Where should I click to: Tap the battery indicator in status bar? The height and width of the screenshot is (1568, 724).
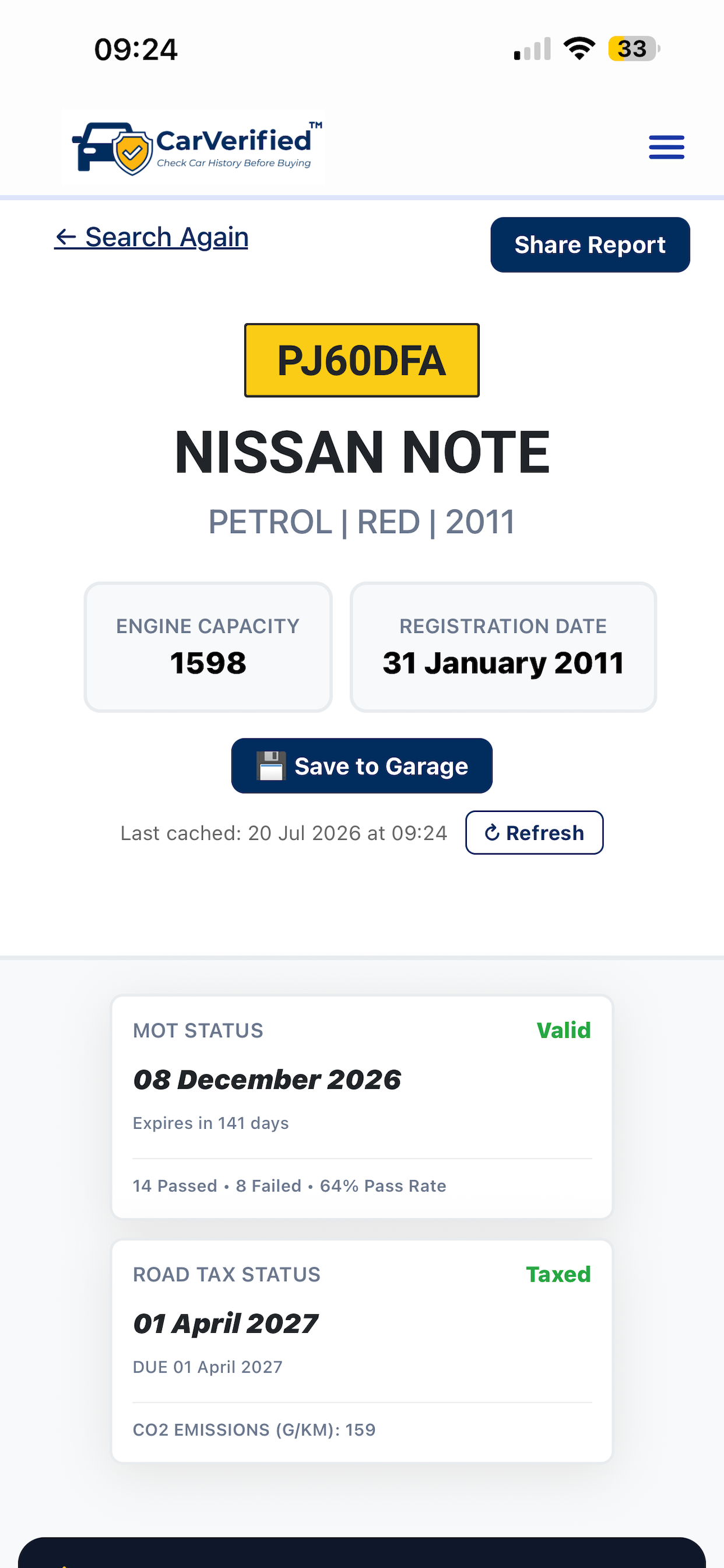point(633,48)
